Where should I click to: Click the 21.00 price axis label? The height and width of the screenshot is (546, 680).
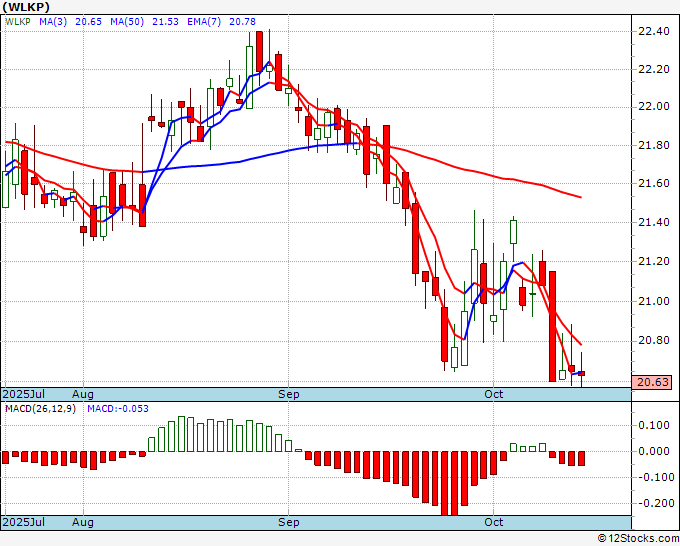[x=654, y=301]
